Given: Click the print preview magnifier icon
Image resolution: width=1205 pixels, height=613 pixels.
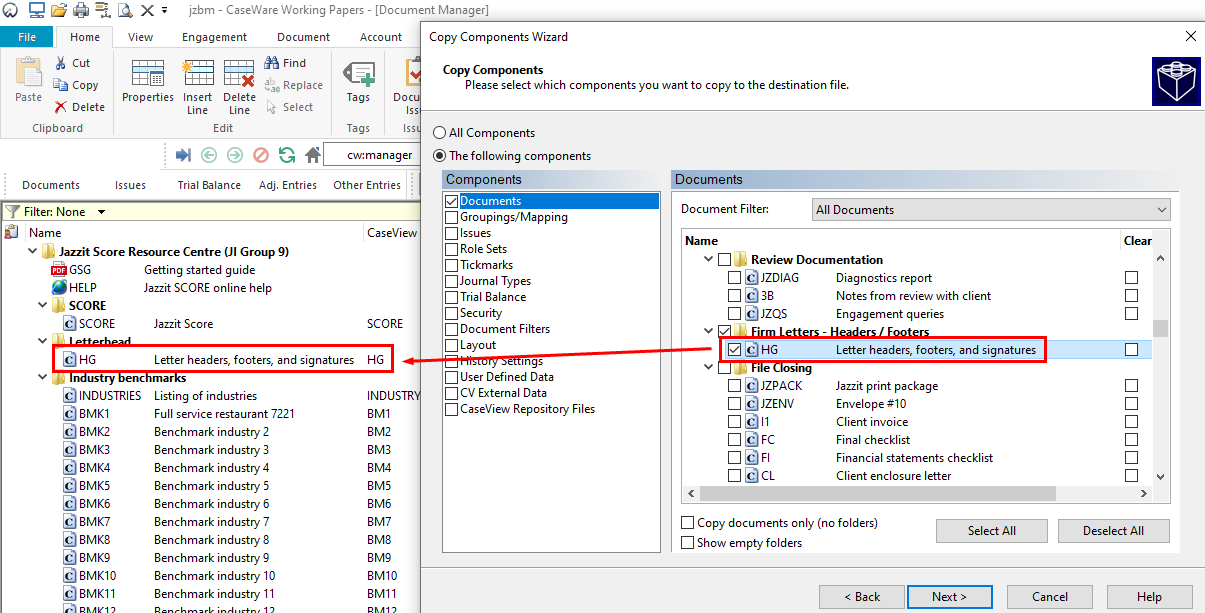Looking at the screenshot, I should point(125,10).
